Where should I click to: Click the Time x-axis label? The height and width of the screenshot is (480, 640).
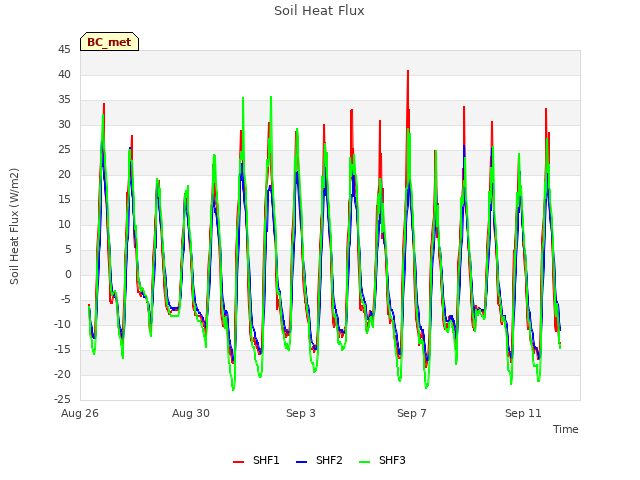[566, 429]
